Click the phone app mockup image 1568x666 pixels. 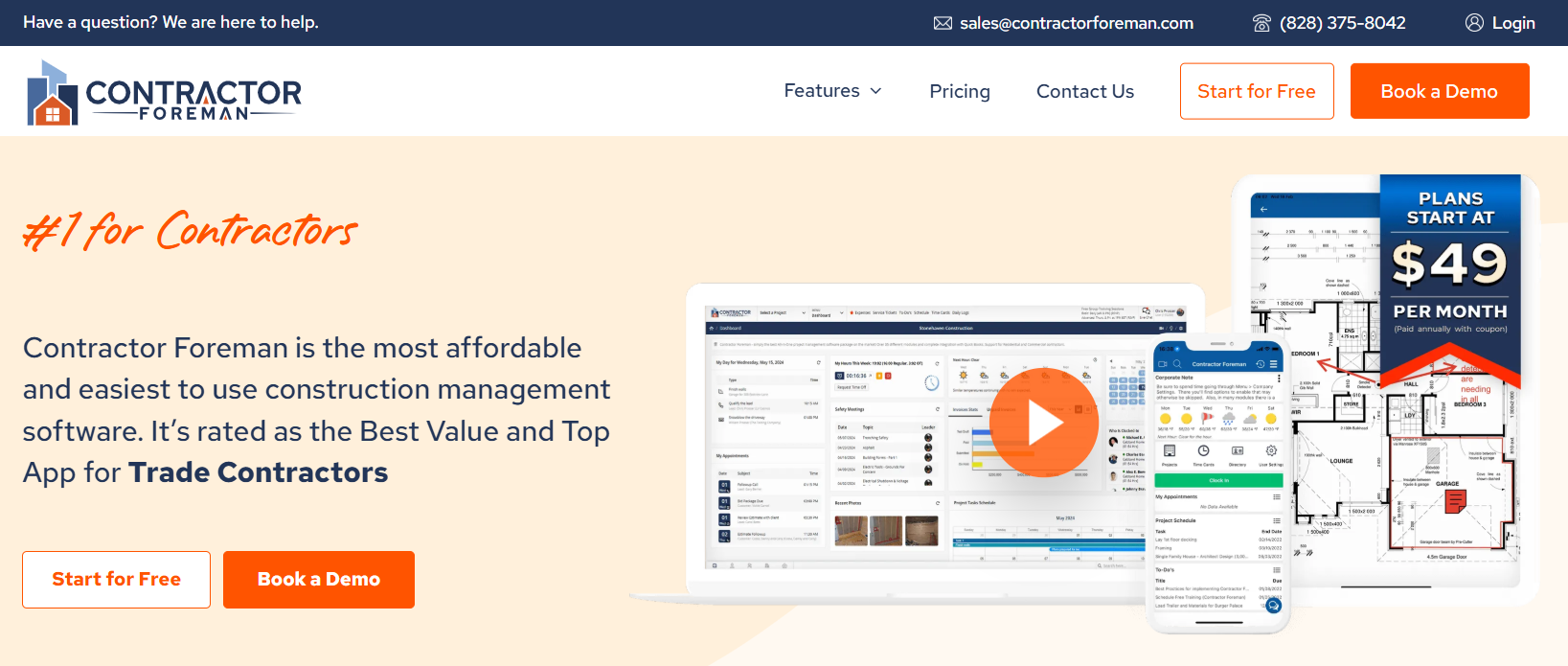pos(1219,485)
